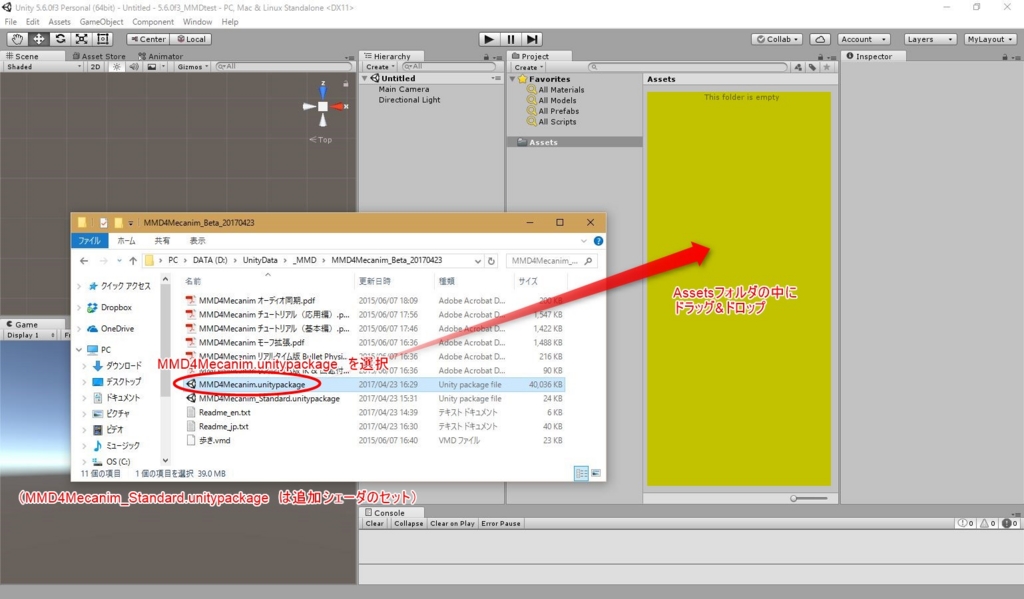Select Readme_en.txt in Explorer

[x=224, y=412]
